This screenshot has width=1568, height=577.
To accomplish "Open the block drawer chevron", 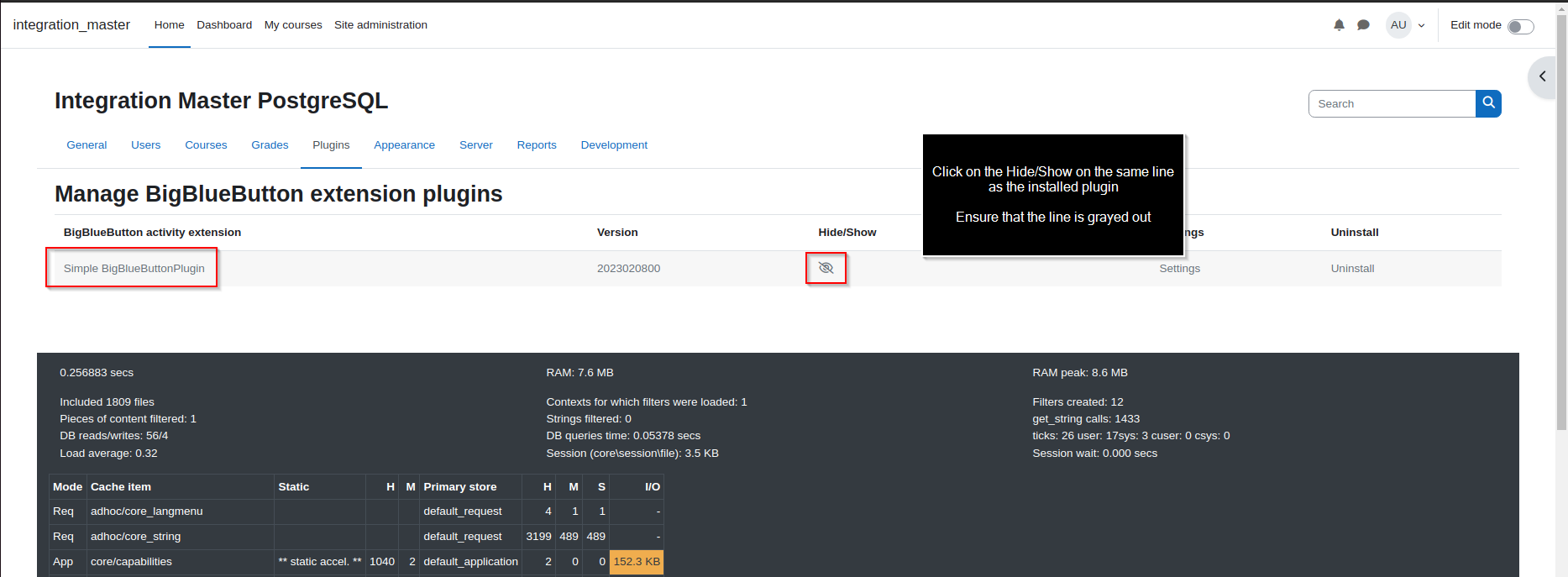I will tap(1543, 76).
